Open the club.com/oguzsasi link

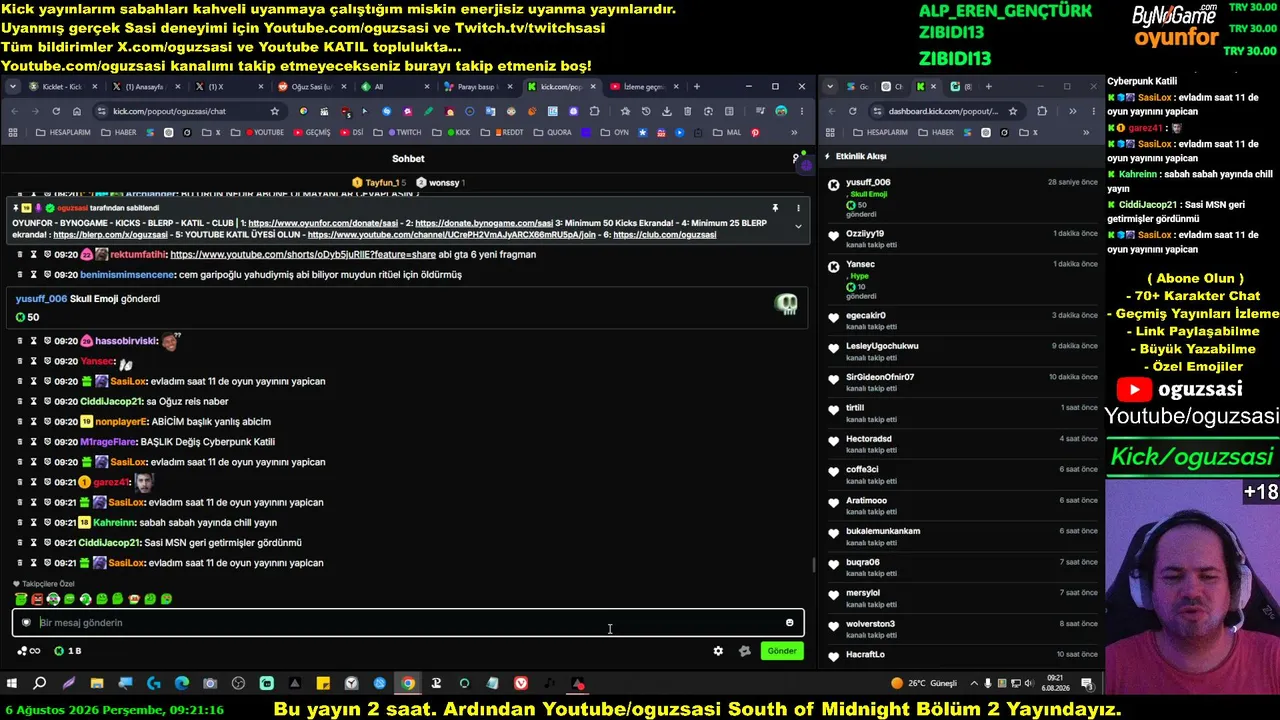[x=664, y=235]
